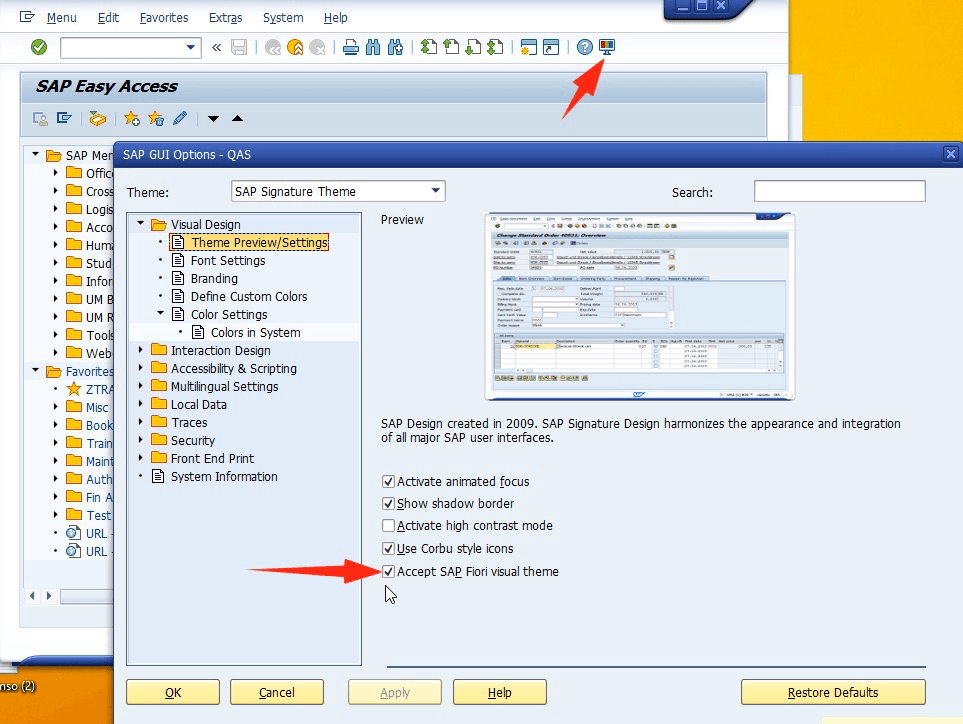Click the SAP Business Workplace icon
The width and height of the screenshot is (963, 724).
point(98,119)
